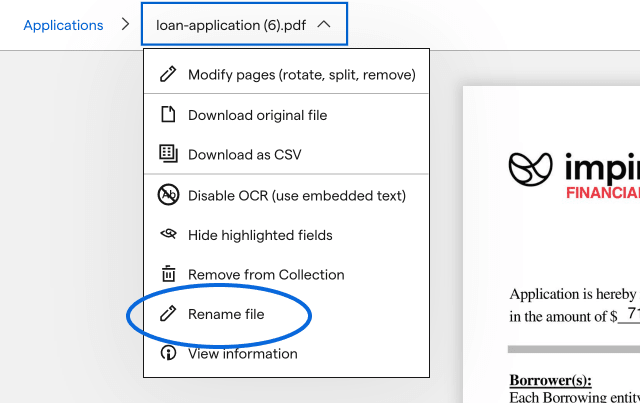Click the chevron arrow beside the file name
Viewport: 640px width, 403px height.
coord(324,24)
